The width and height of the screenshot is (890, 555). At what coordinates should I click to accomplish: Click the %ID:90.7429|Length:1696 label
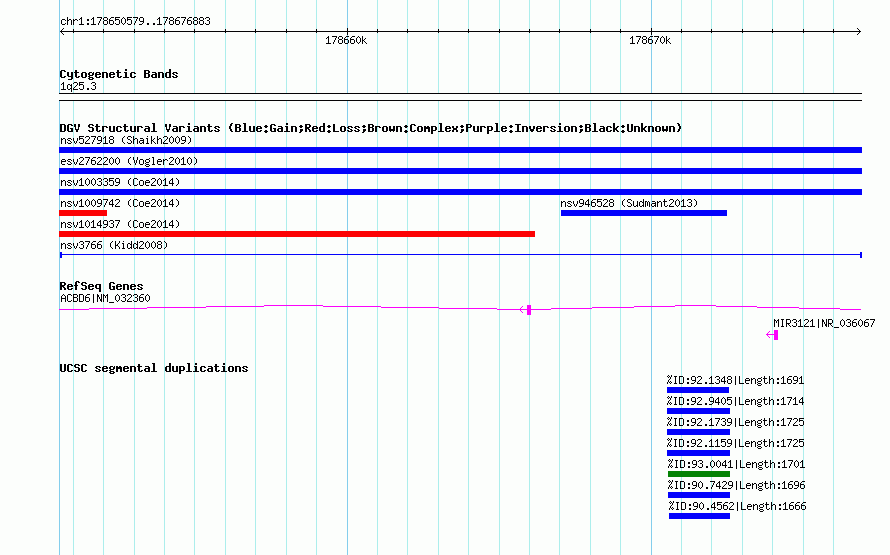736,485
